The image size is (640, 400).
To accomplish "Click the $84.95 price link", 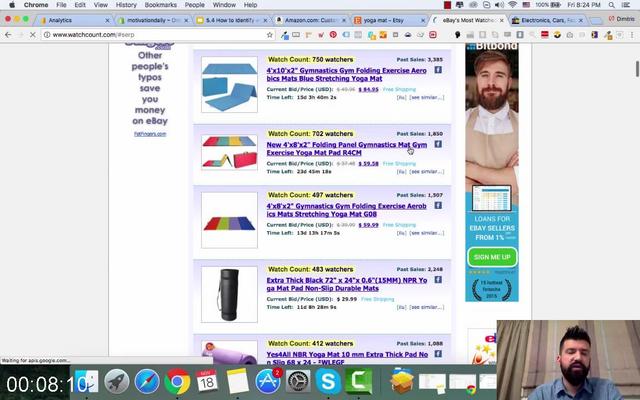I will (368, 89).
